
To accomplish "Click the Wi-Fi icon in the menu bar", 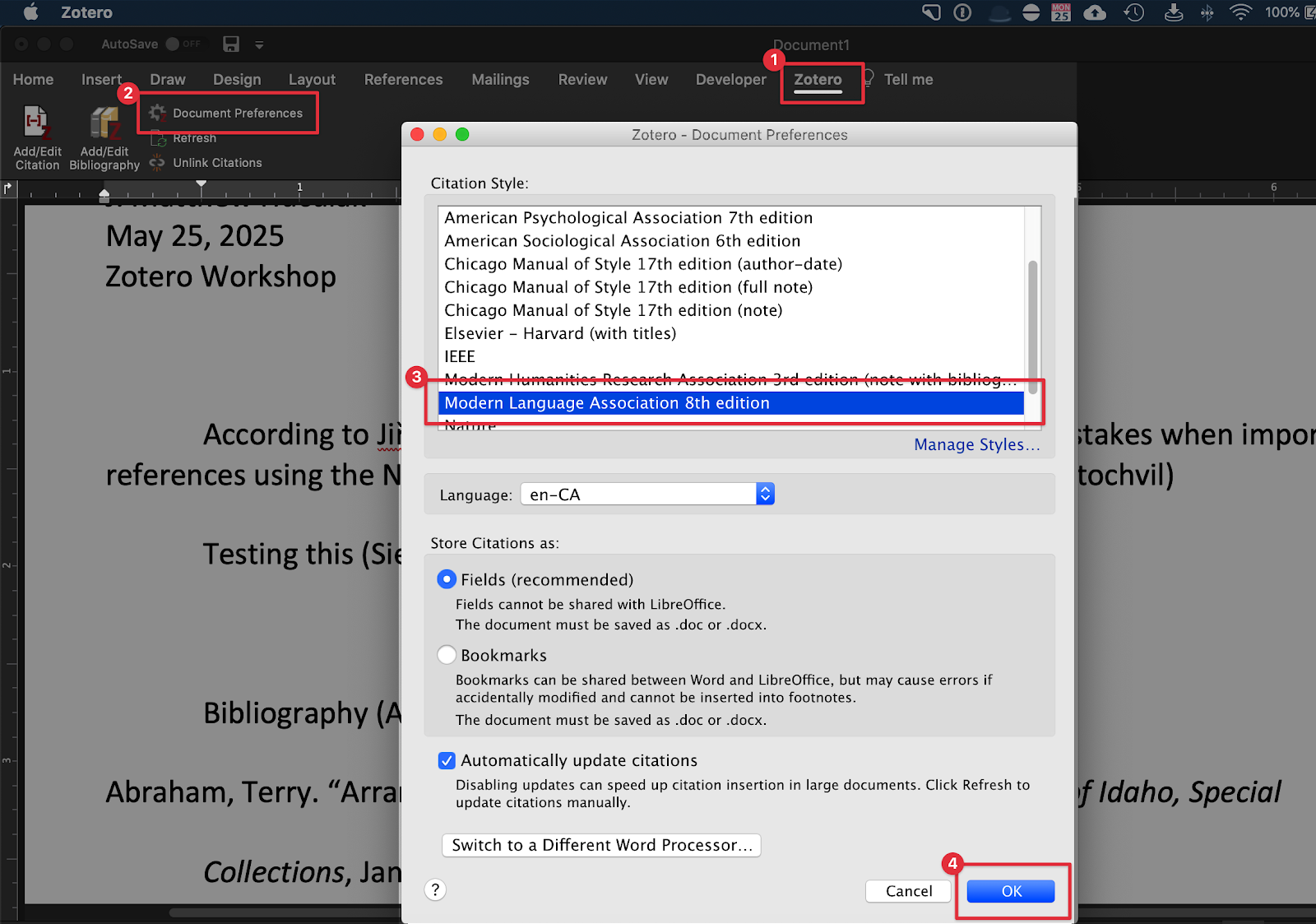I will [1240, 12].
